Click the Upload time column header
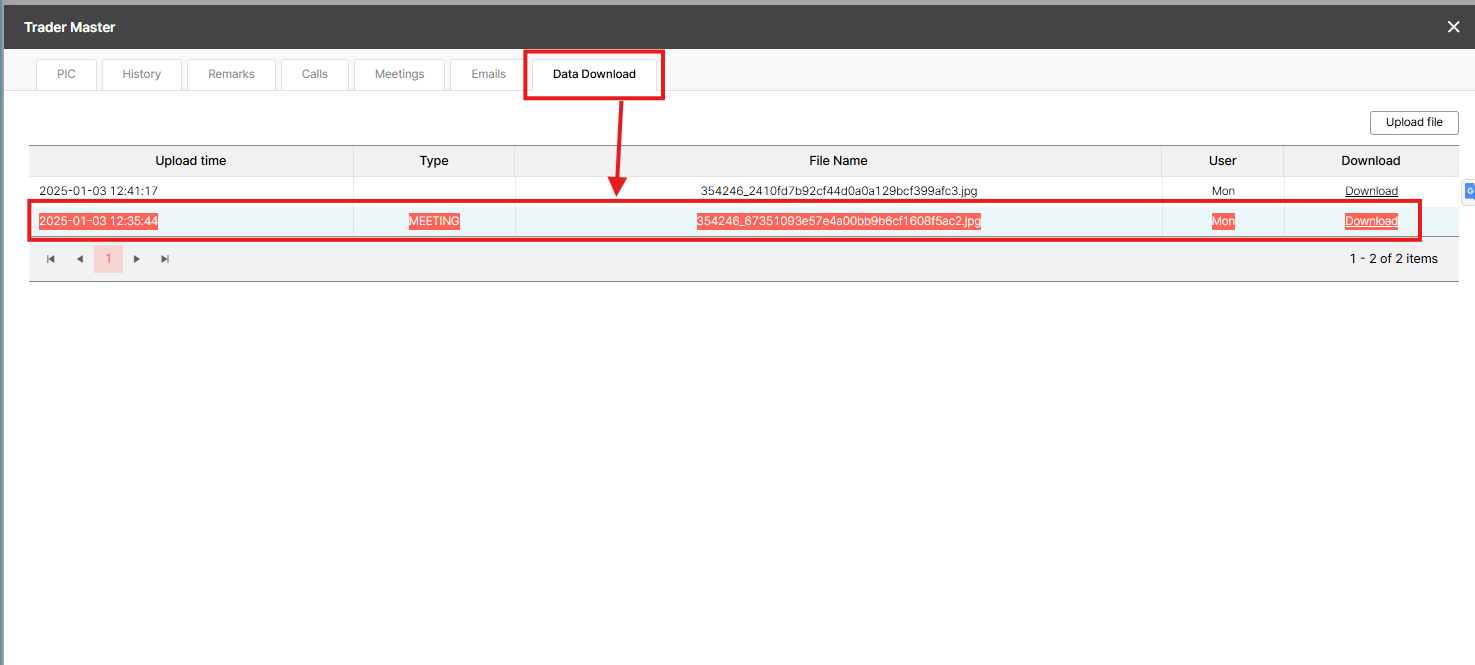Image resolution: width=1475 pixels, height=665 pixels. coord(191,161)
